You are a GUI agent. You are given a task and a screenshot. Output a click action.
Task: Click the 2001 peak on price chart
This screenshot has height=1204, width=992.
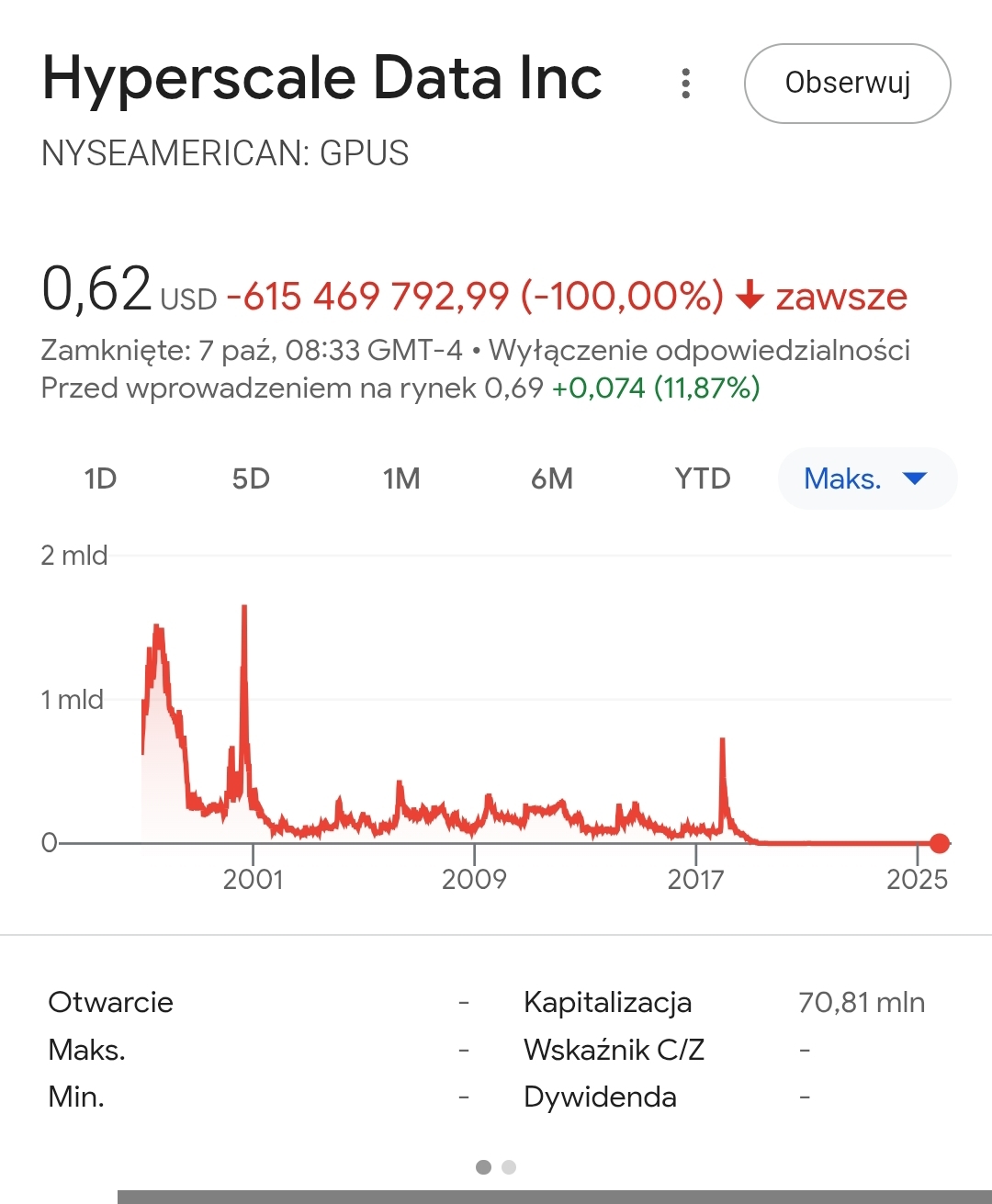click(x=244, y=608)
